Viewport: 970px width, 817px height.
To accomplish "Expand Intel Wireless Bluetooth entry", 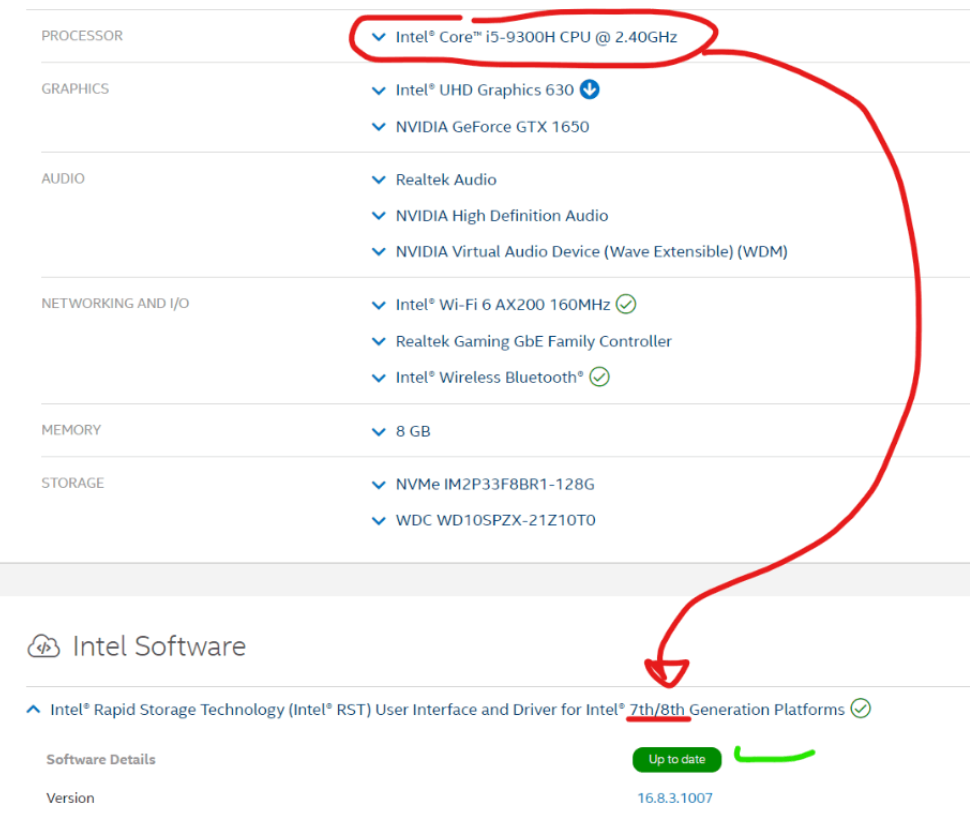I will click(379, 378).
